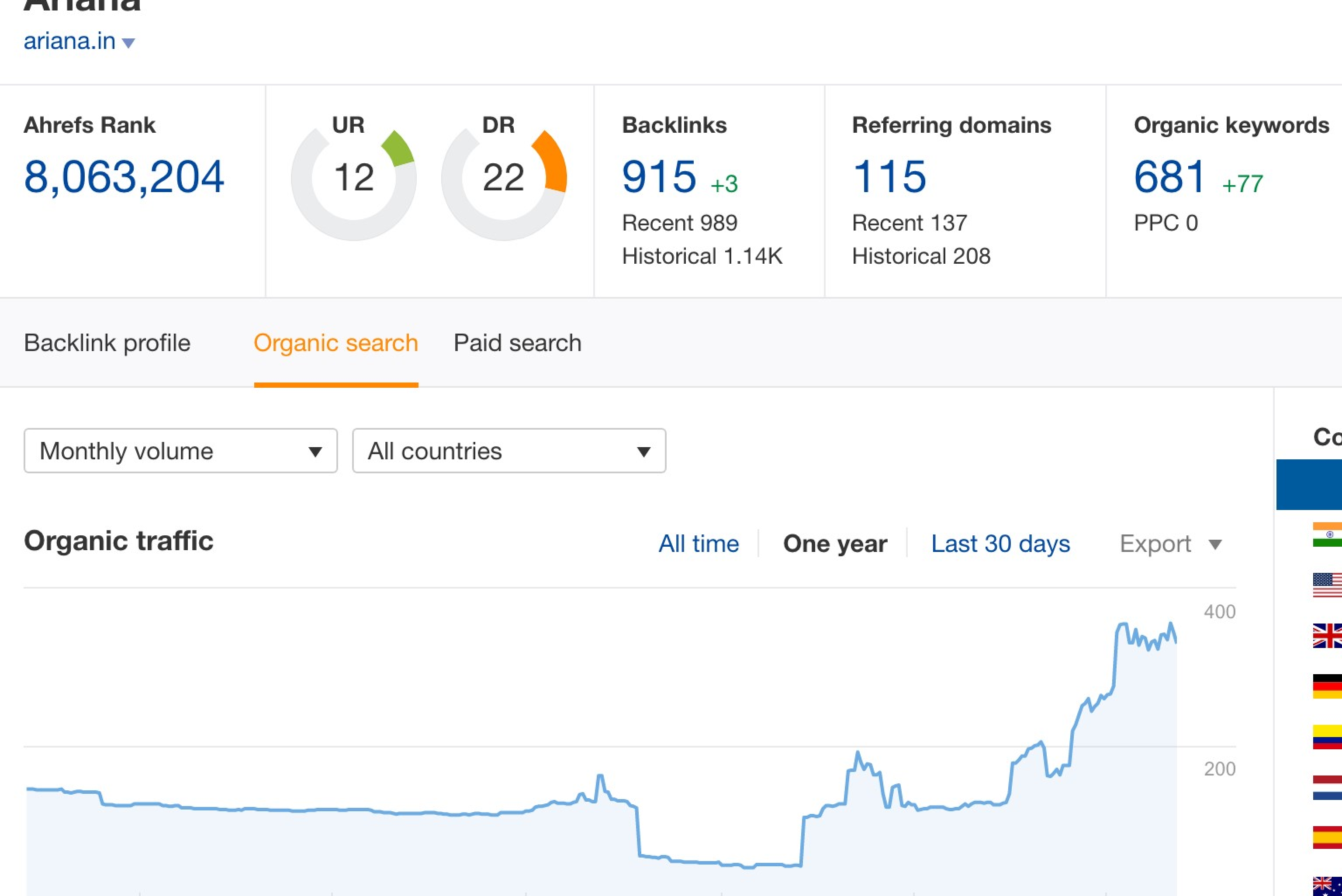Image resolution: width=1342 pixels, height=896 pixels.
Task: Open the Monthly volume dropdown
Action: 180,451
